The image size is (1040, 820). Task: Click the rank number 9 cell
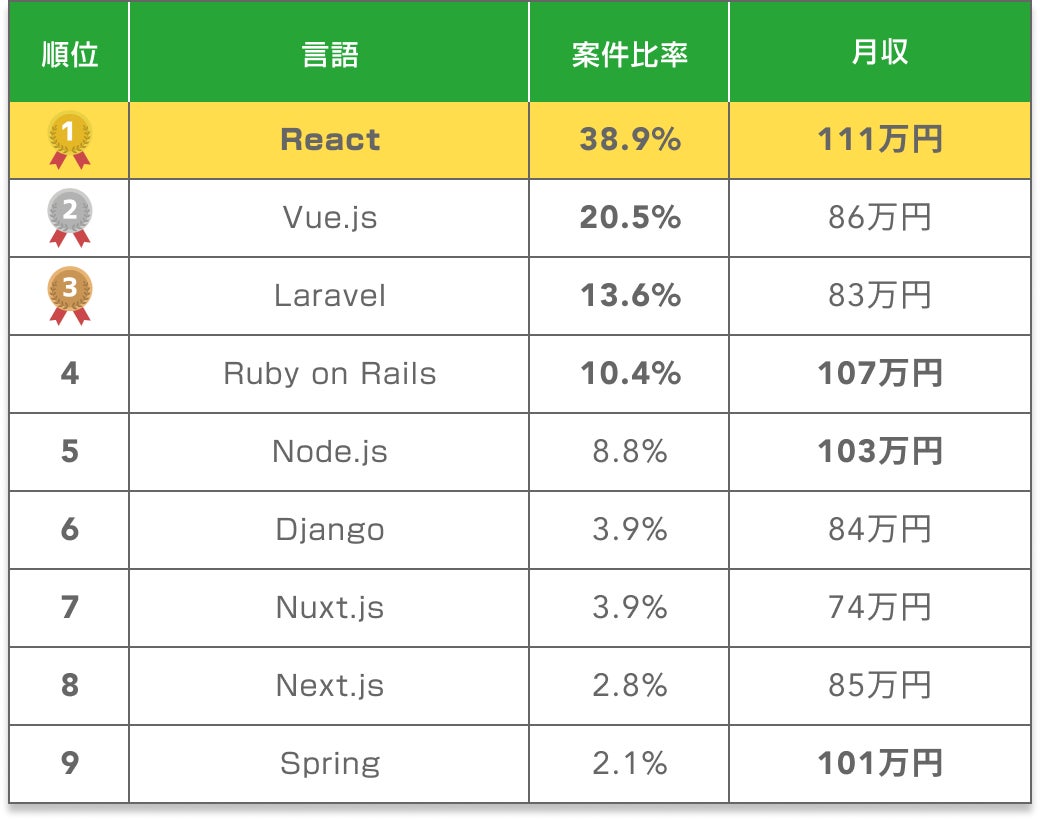tap(69, 764)
